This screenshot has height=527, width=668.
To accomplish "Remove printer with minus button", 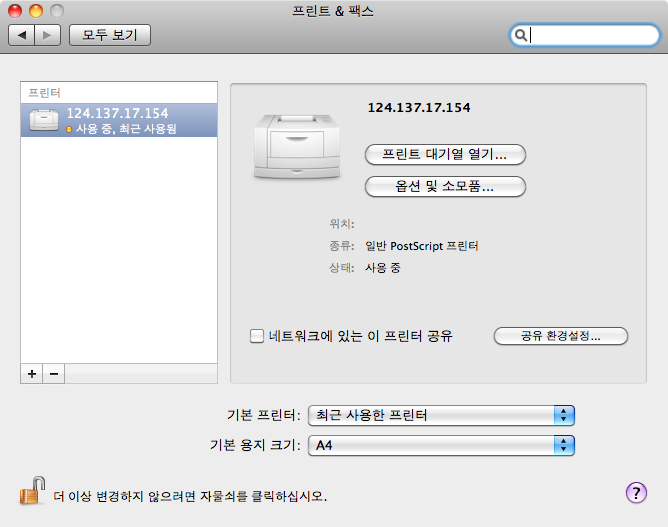I will 54,374.
